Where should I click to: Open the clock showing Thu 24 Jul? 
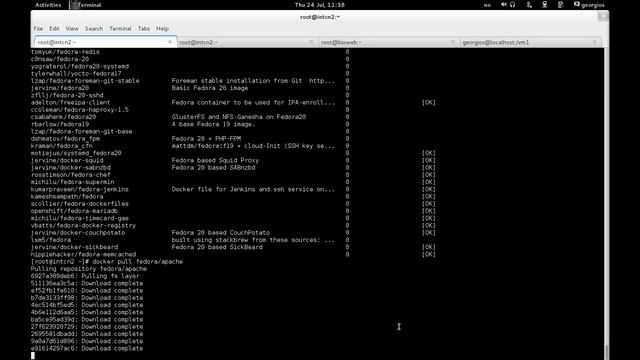pyautogui.click(x=320, y=5)
